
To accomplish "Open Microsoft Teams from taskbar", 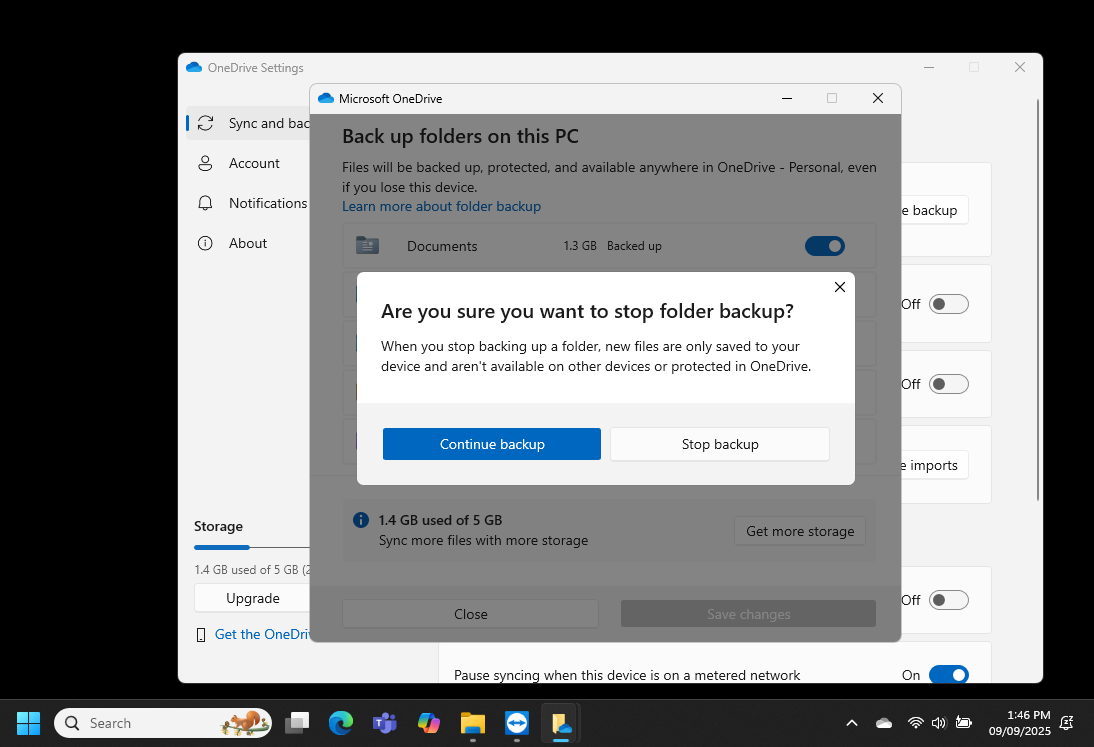I will [384, 723].
